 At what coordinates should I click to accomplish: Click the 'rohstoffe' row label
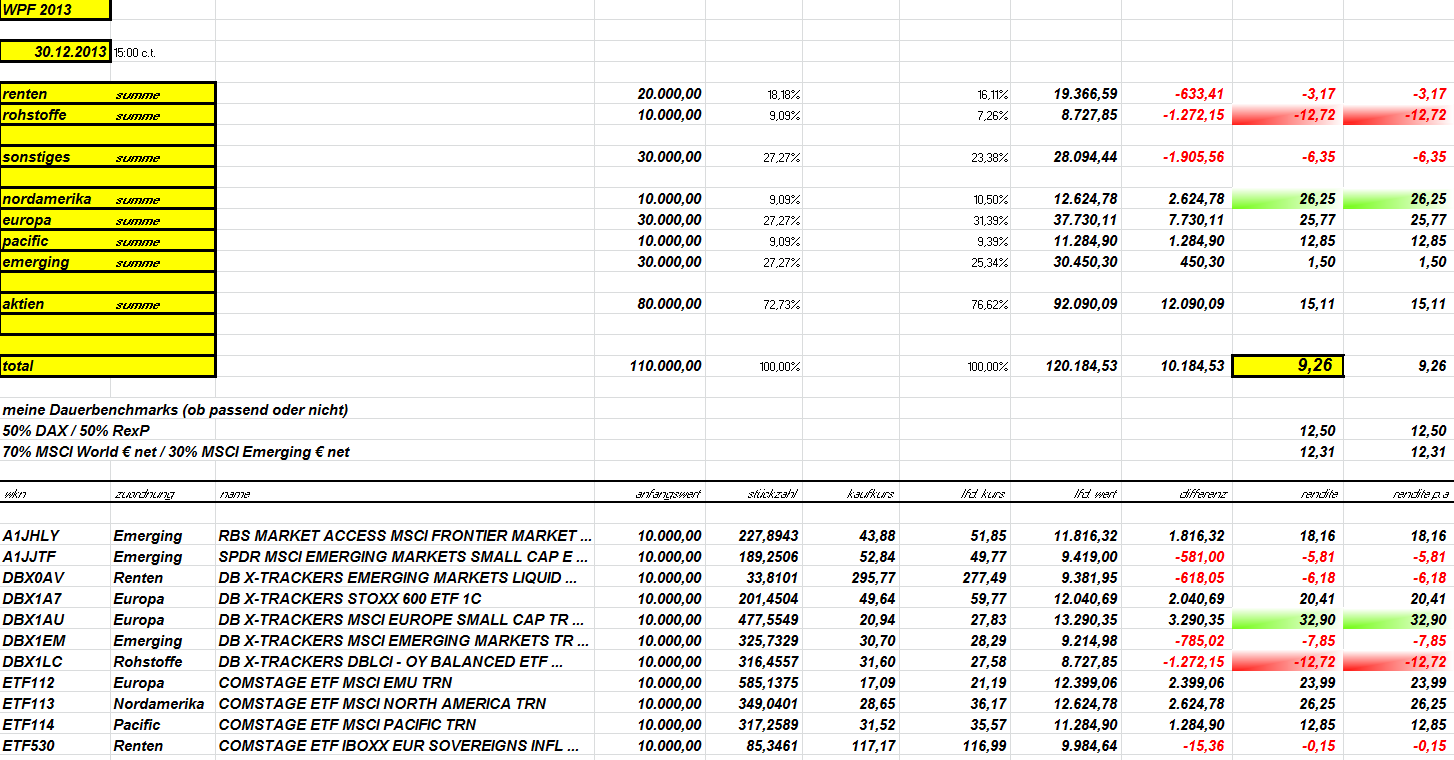pyautogui.click(x=35, y=115)
